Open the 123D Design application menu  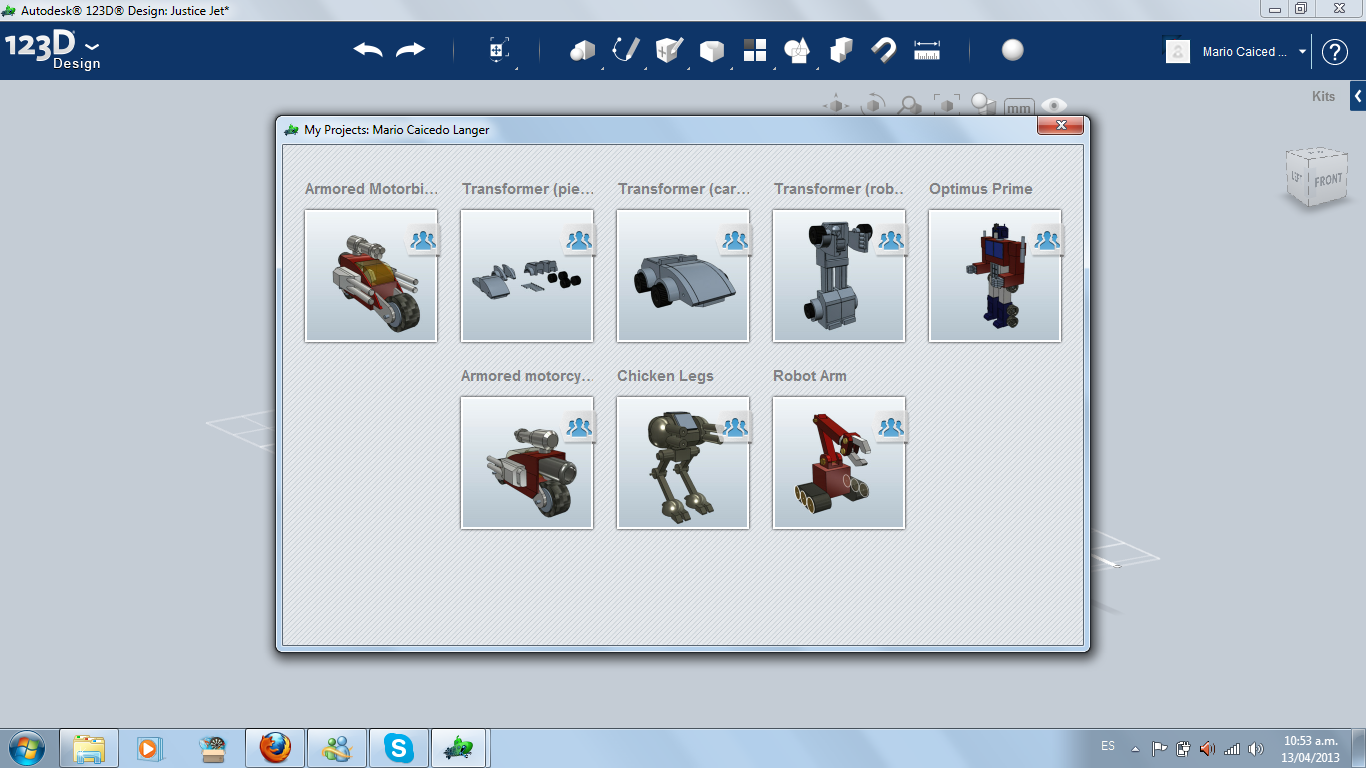pos(52,50)
